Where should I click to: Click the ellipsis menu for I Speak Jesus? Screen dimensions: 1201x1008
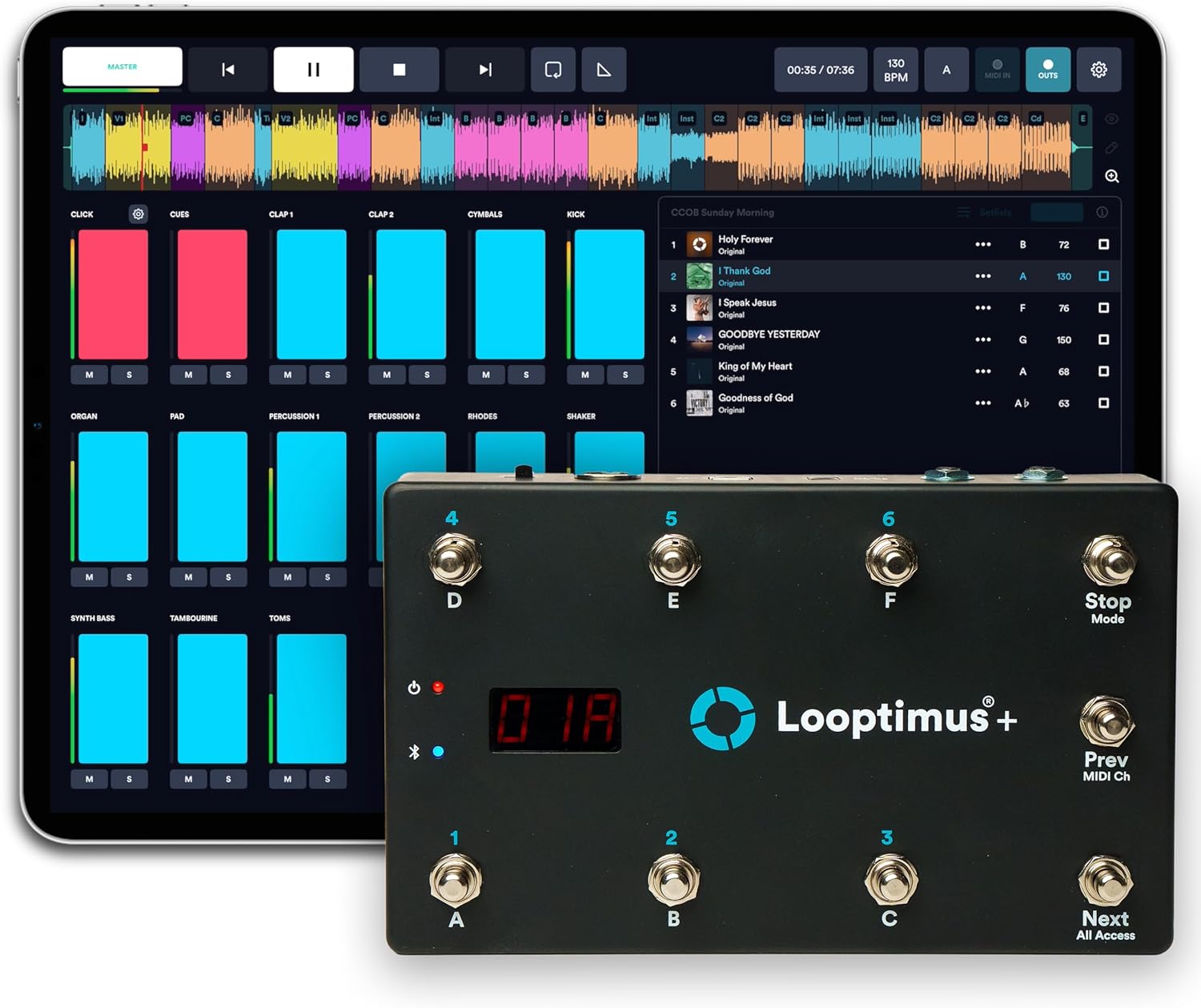[983, 307]
